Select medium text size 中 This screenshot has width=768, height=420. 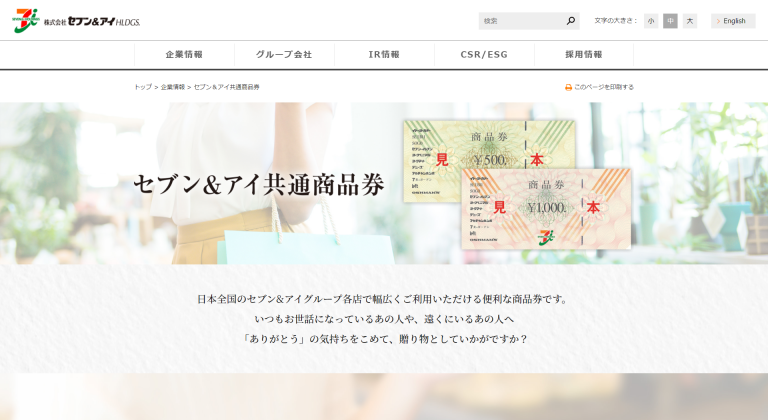670,21
